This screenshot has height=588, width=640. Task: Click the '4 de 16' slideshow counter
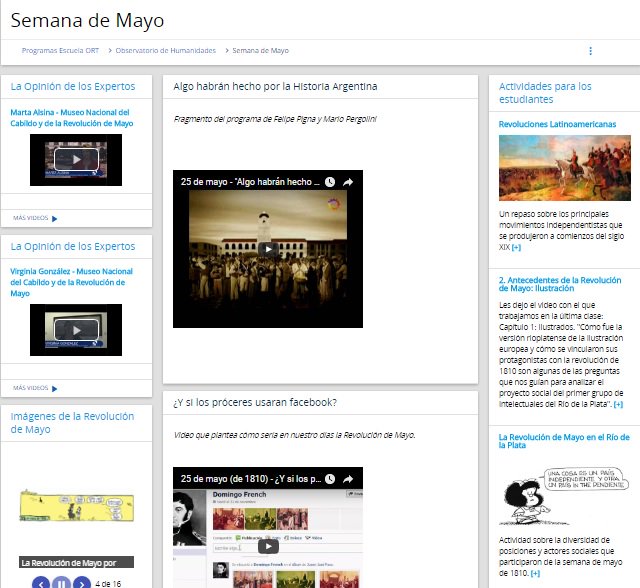click(x=108, y=584)
